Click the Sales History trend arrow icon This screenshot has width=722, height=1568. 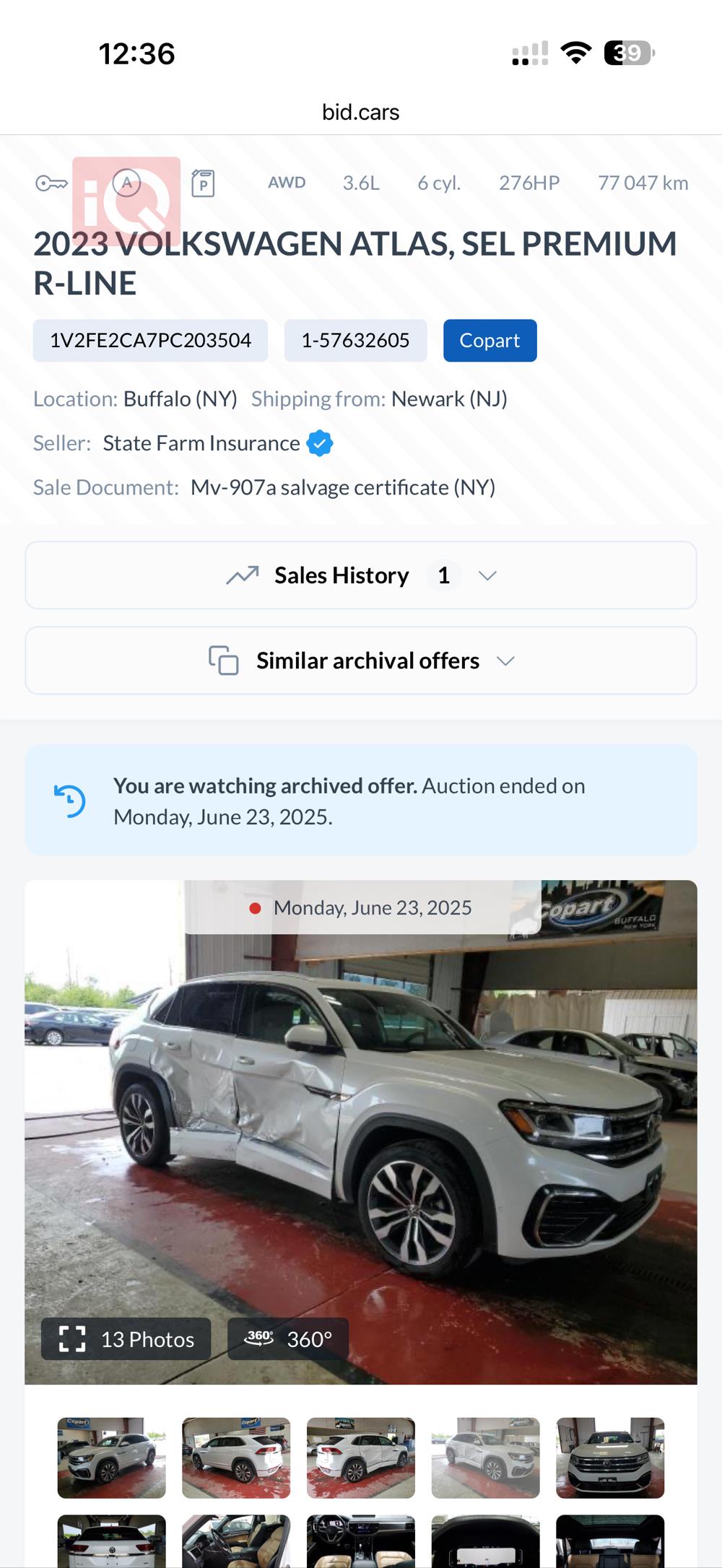[243, 575]
